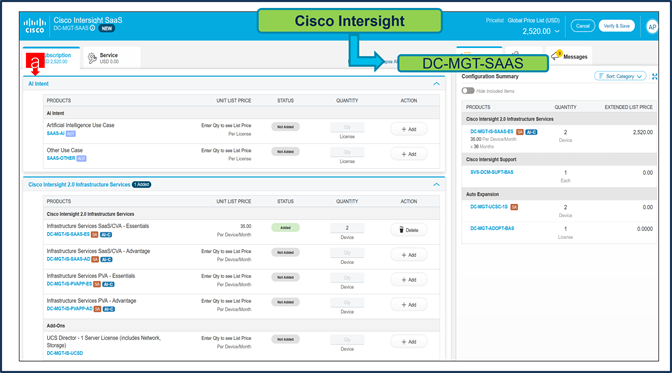Click the badge beside SAAS-OTHER
Screen dimensions: 672x373
(x=81, y=159)
